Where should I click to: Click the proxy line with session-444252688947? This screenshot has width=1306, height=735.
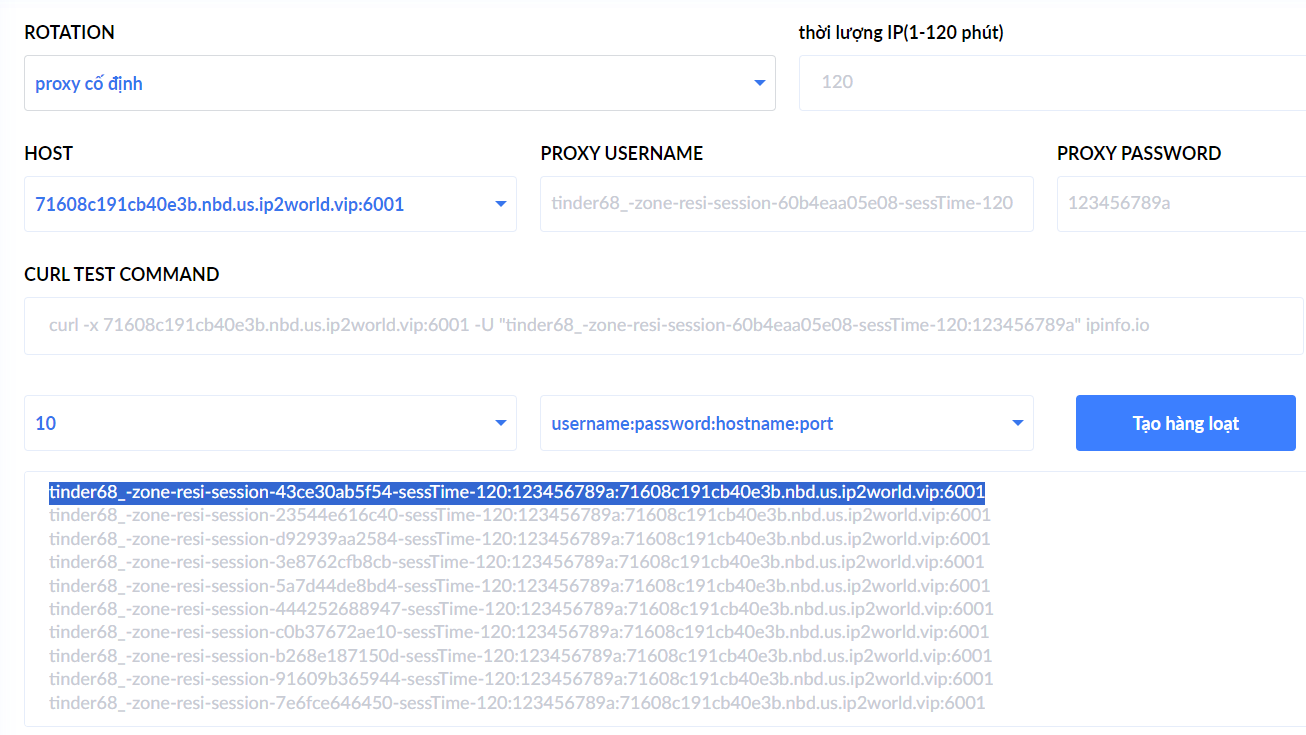(521, 609)
